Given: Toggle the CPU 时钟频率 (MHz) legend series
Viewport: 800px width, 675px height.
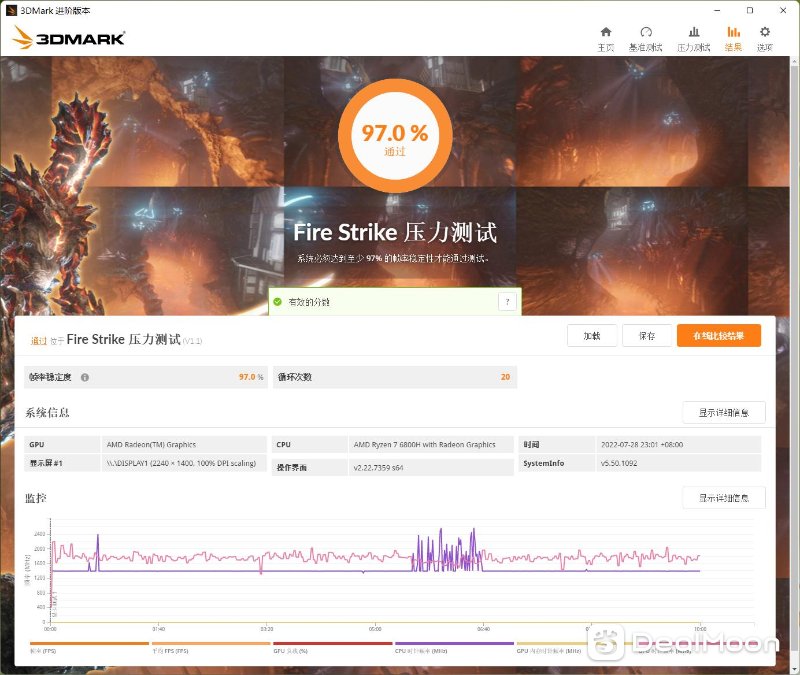Looking at the screenshot, I should [454, 647].
